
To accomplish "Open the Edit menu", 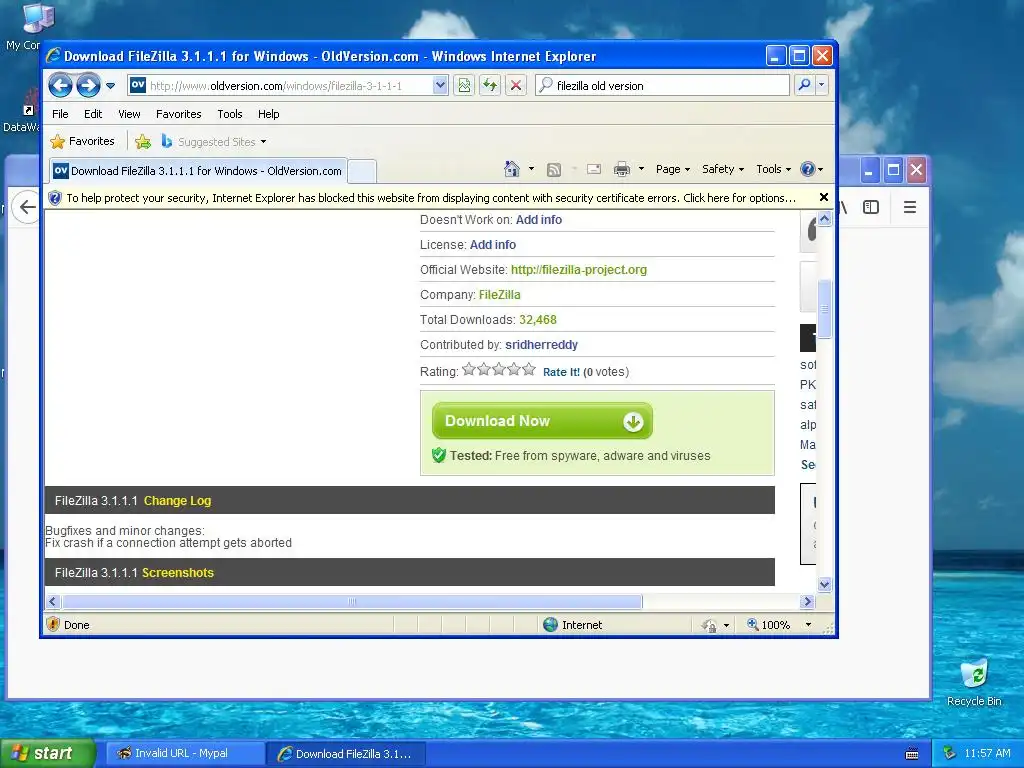I will click(93, 114).
